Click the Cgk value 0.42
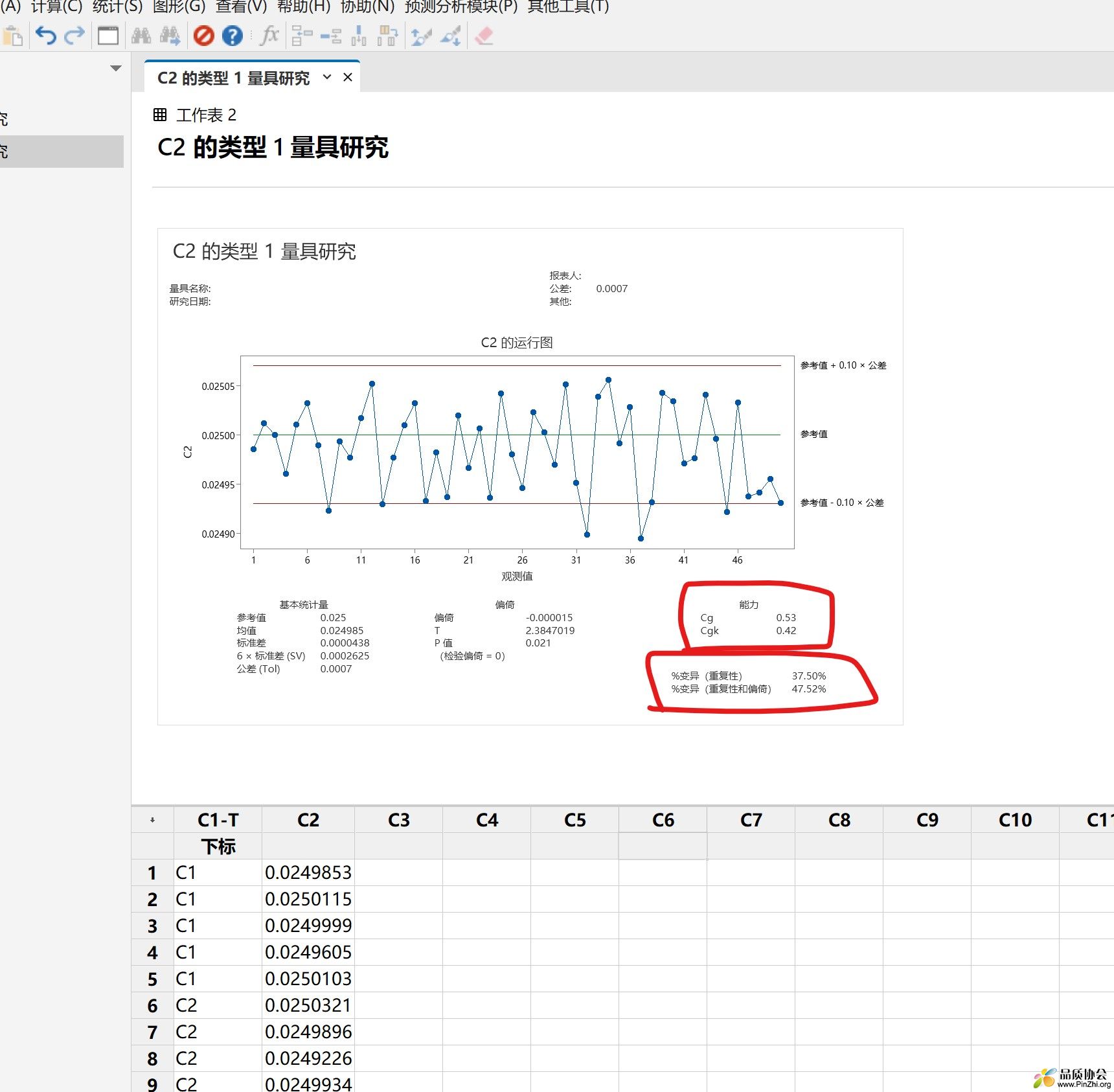1114x1092 pixels. click(786, 631)
